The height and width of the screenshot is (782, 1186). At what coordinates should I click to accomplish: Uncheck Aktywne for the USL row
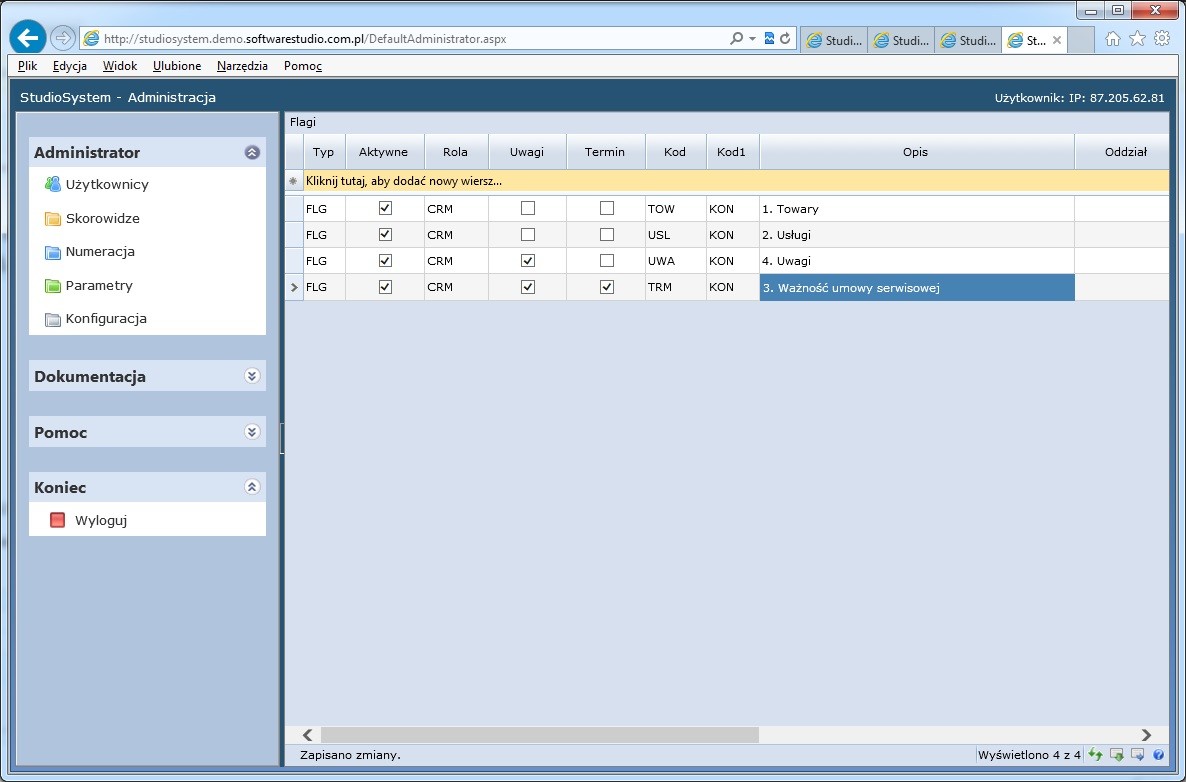tap(385, 234)
